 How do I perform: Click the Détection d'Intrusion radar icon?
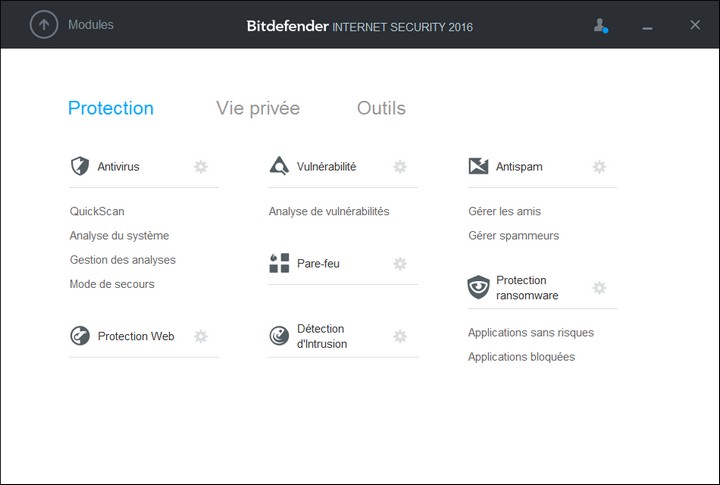coord(279,336)
